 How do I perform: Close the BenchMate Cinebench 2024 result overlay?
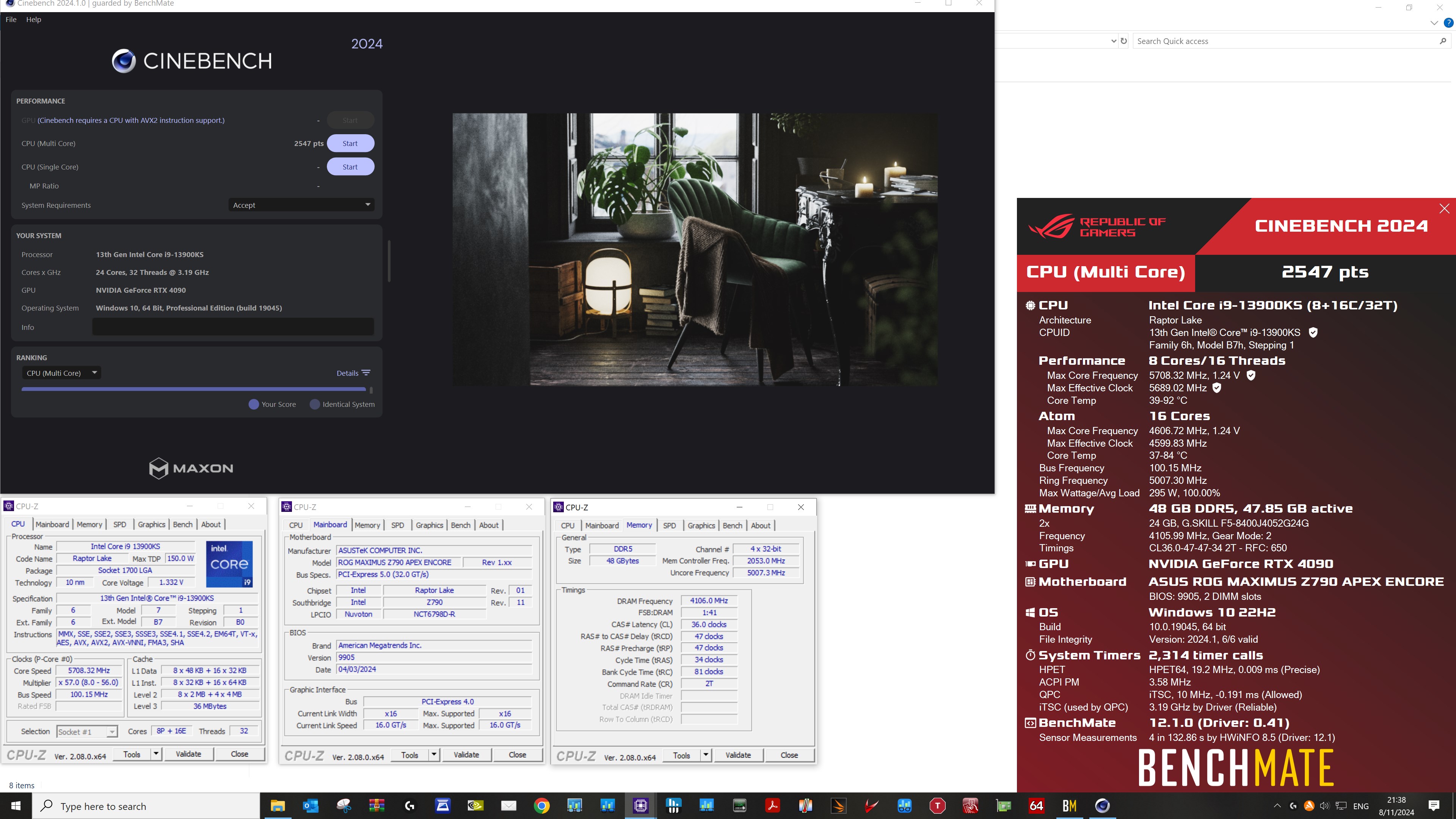[x=1444, y=209]
